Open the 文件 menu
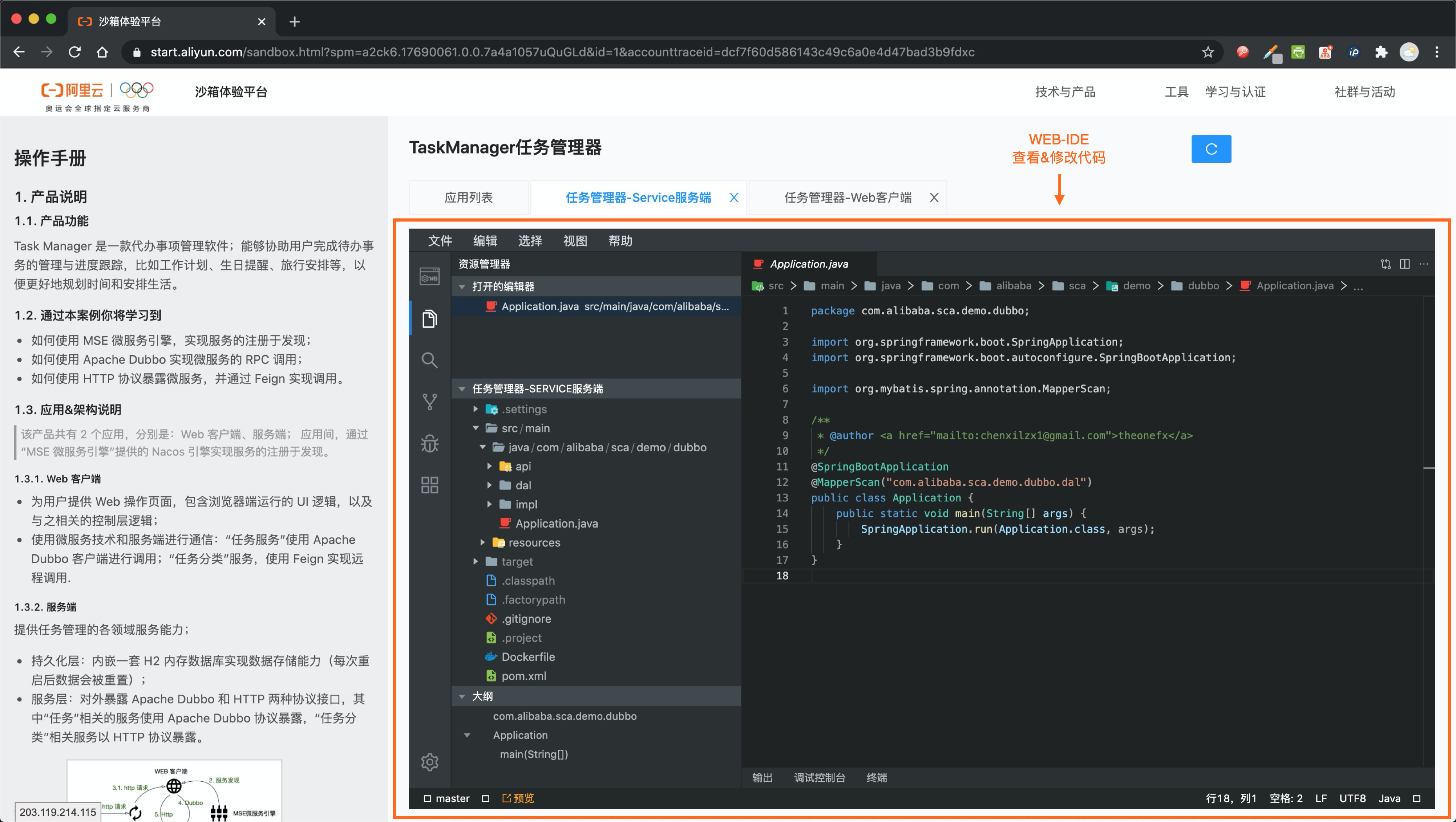Screen dimensions: 1456x822 click(440, 241)
